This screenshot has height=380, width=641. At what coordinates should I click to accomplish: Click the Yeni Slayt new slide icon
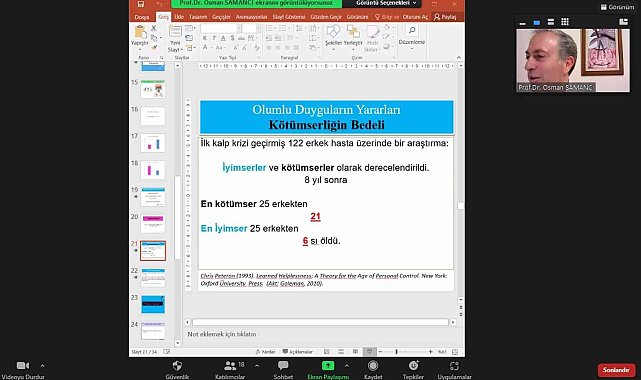(175, 32)
